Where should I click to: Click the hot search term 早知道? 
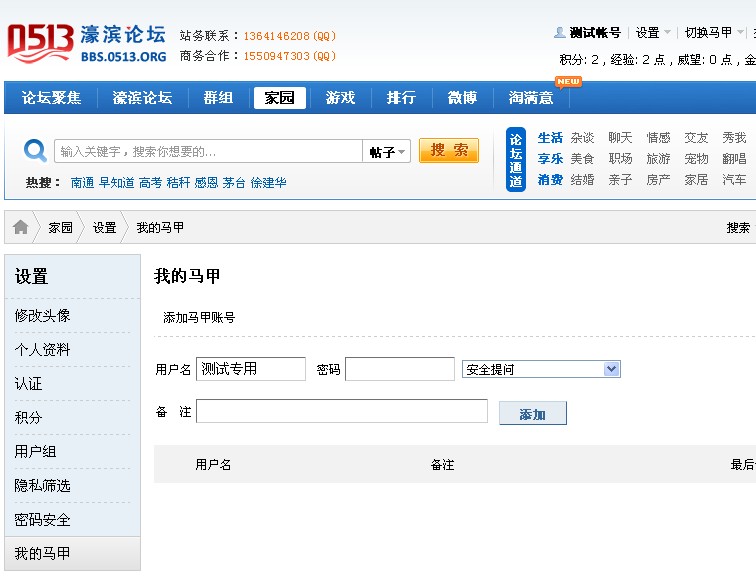[117, 183]
